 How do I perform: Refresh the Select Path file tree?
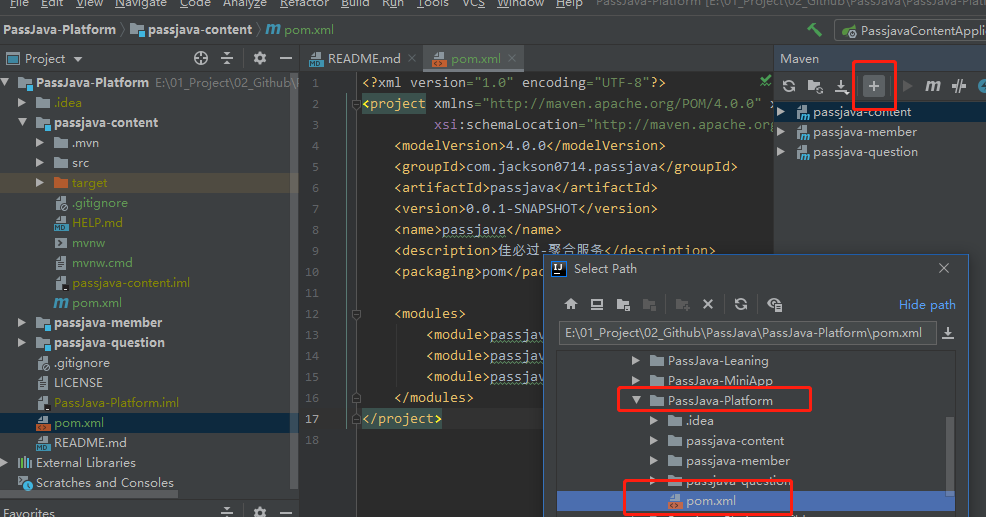740,304
